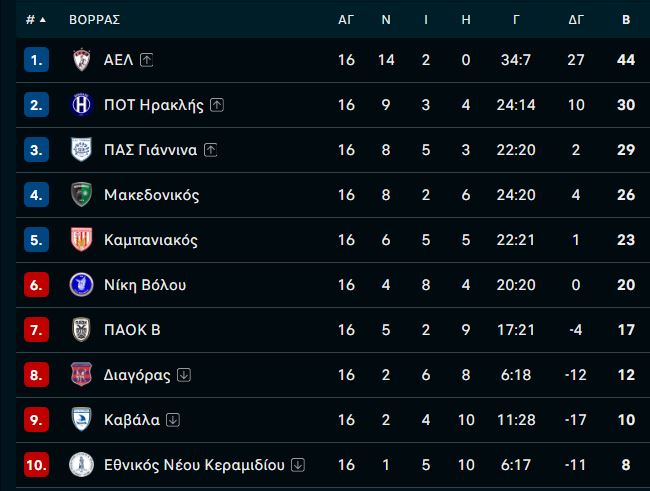Select the ΠΑΟΚ Β eagle crest

click(x=81, y=330)
